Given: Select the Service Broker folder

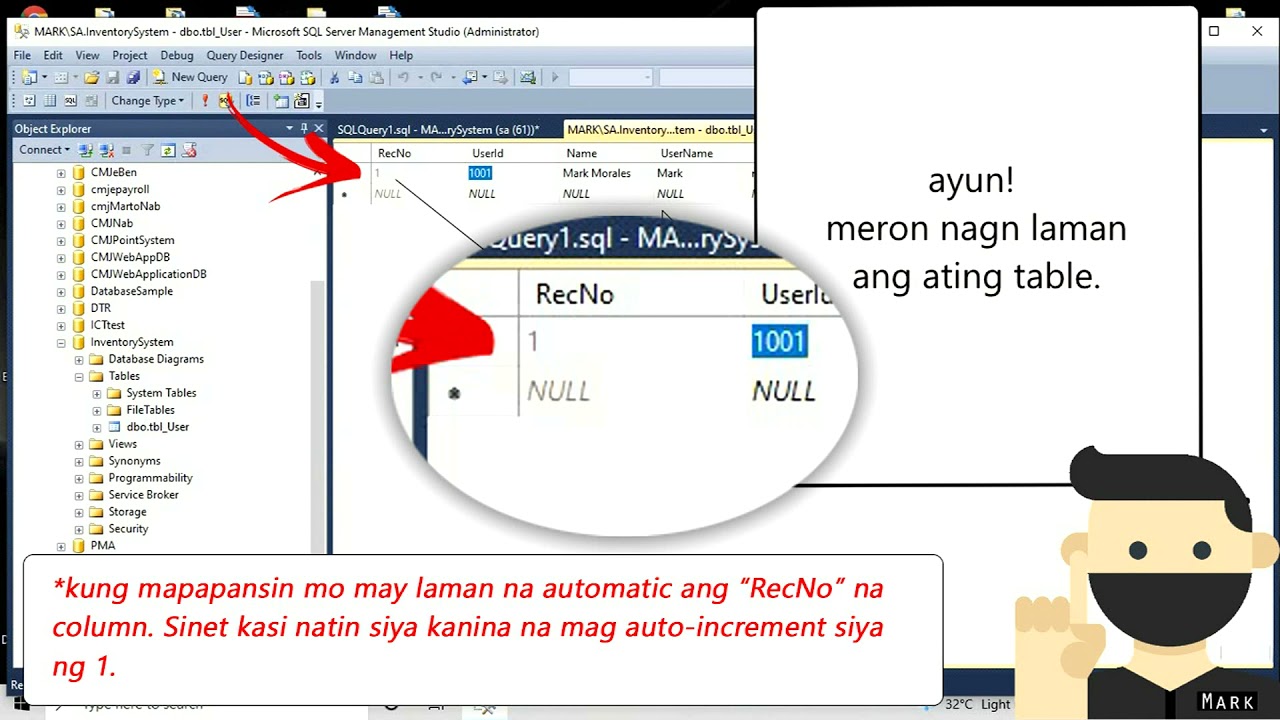Looking at the screenshot, I should point(144,495).
